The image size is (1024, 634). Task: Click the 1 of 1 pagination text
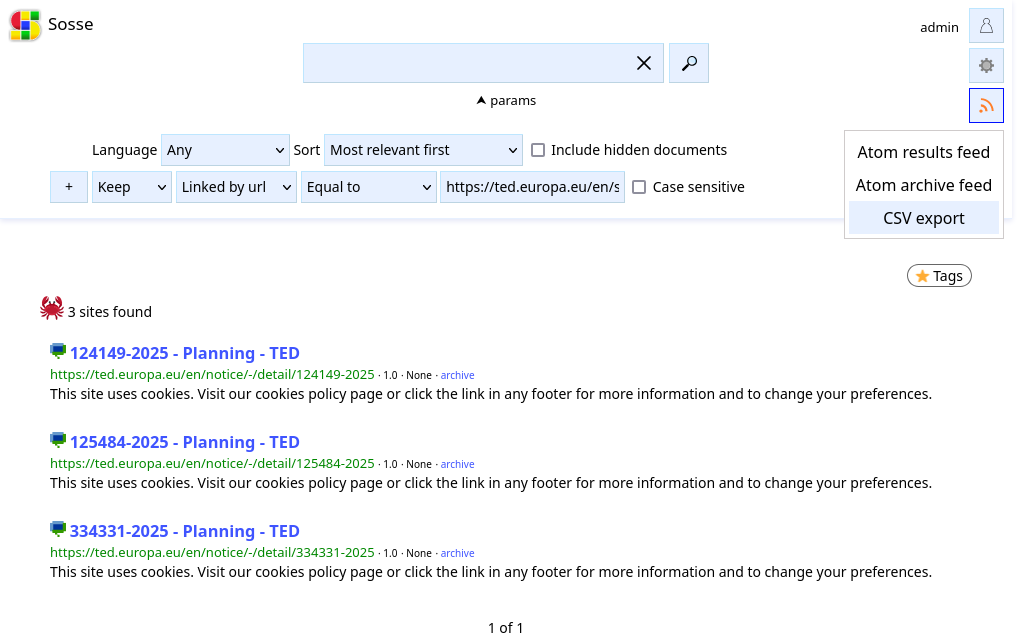point(505,627)
